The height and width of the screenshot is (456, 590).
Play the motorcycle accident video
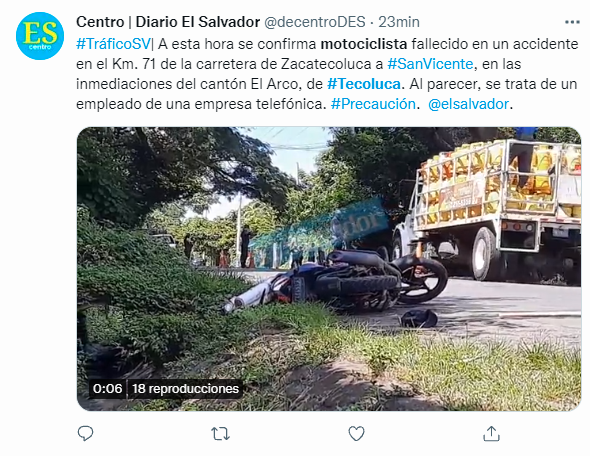[329, 269]
